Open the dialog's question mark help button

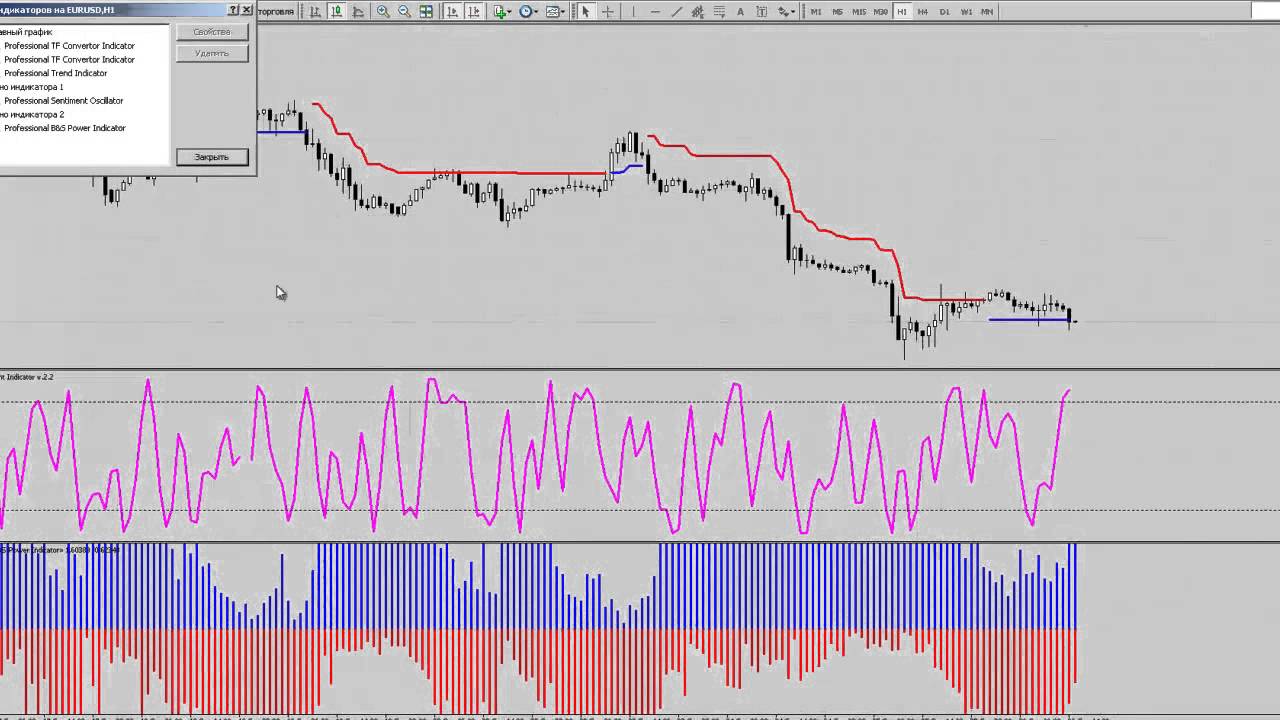click(233, 10)
